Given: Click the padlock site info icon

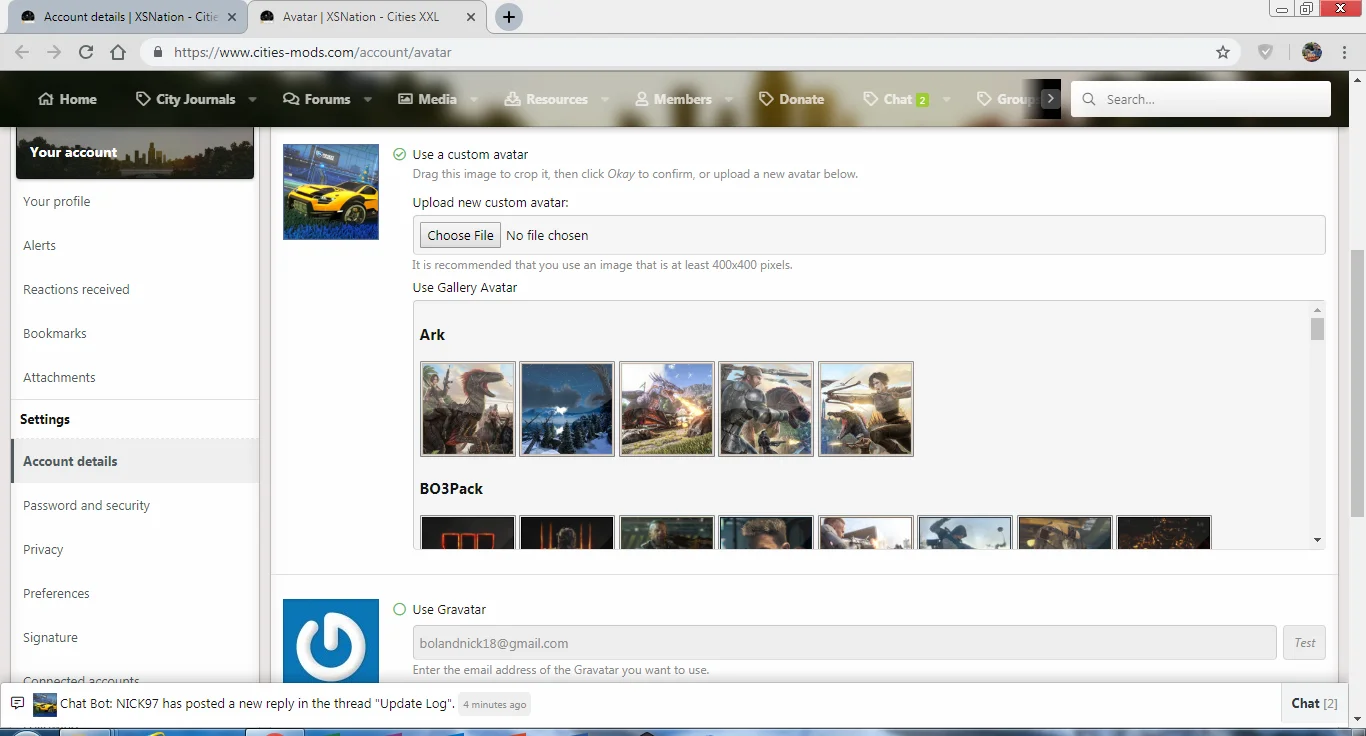Looking at the screenshot, I should pyautogui.click(x=159, y=52).
